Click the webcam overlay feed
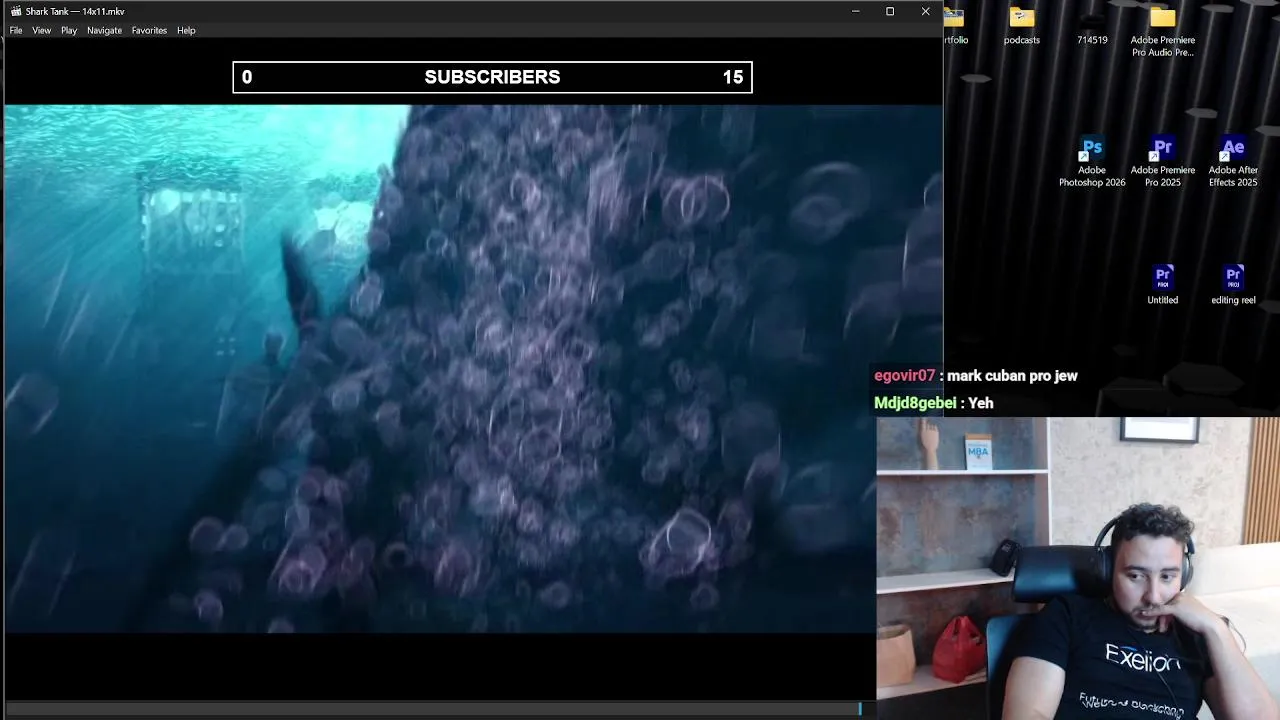The width and height of the screenshot is (1280, 720). point(1078,568)
